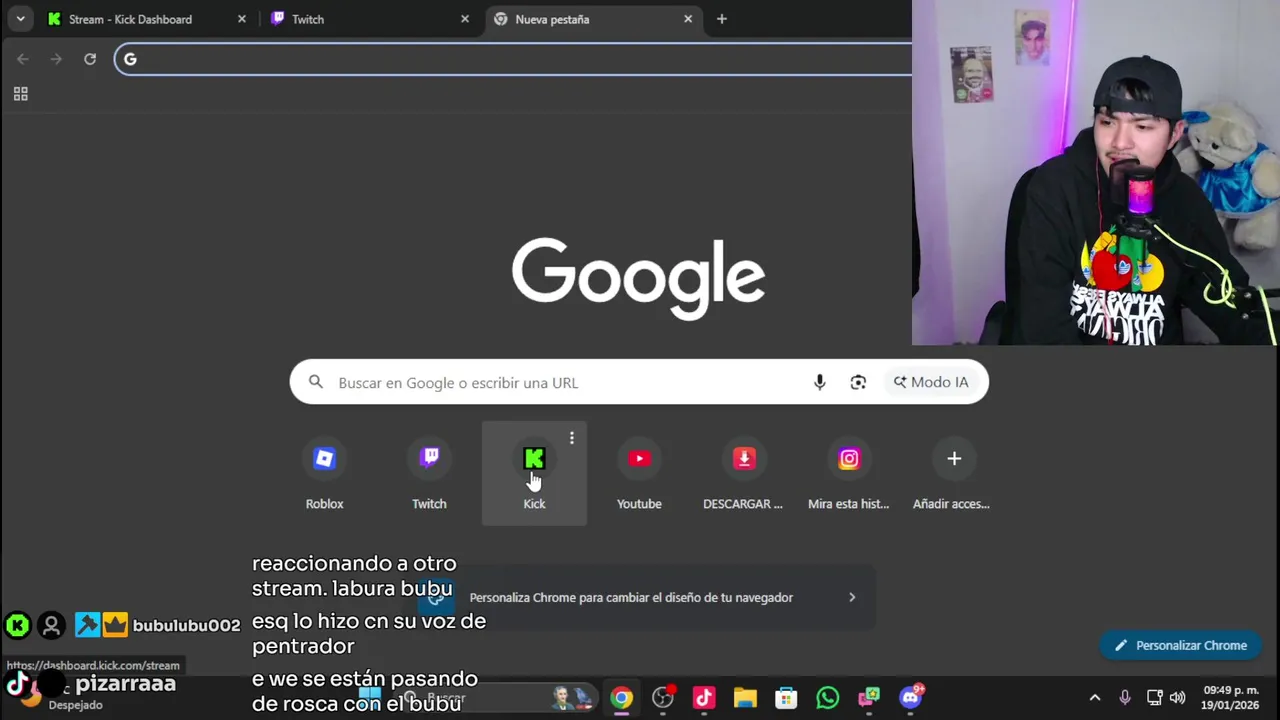
Task: Show hidden system tray icons
Action: (1095, 698)
